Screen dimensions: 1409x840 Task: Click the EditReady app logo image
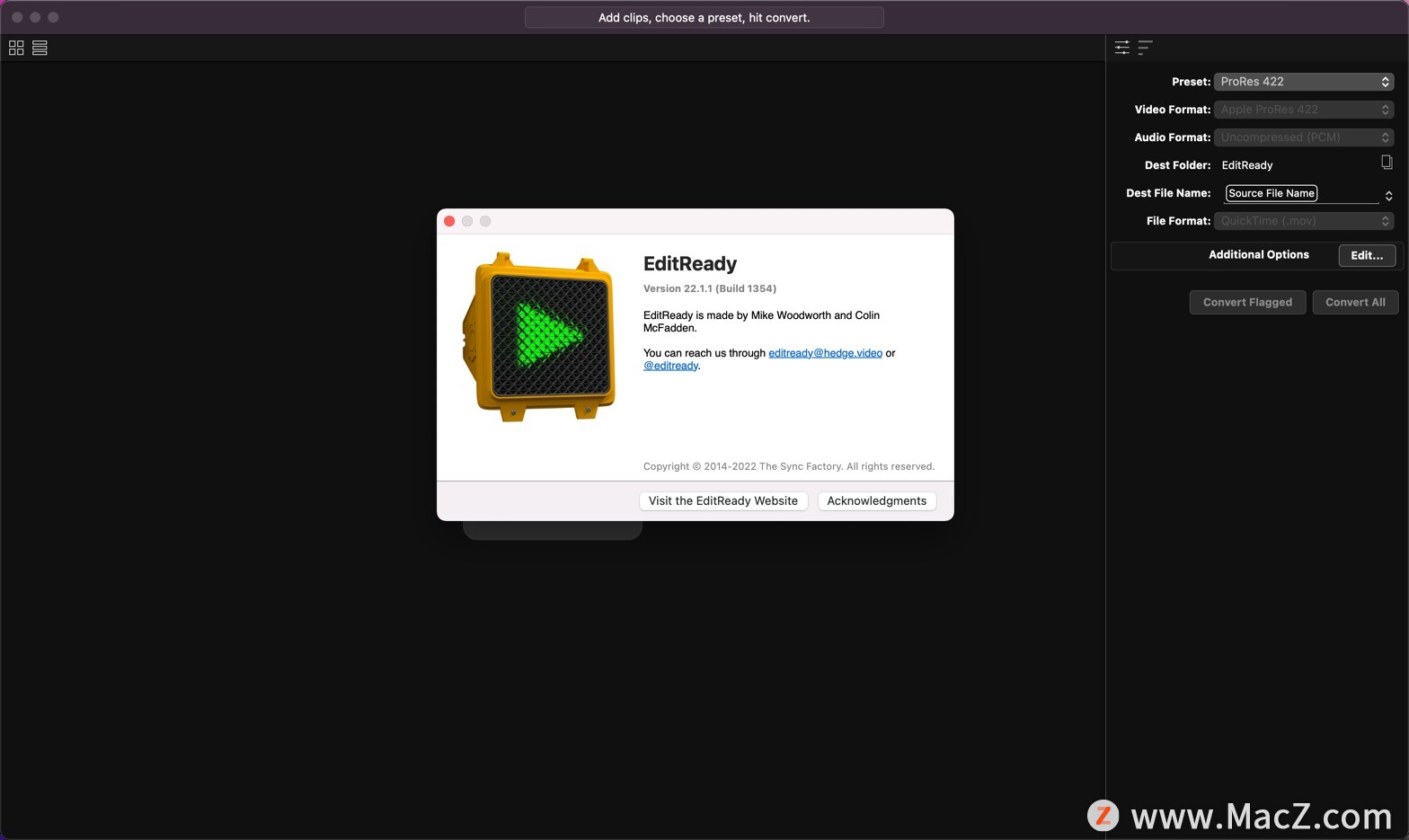pos(539,337)
